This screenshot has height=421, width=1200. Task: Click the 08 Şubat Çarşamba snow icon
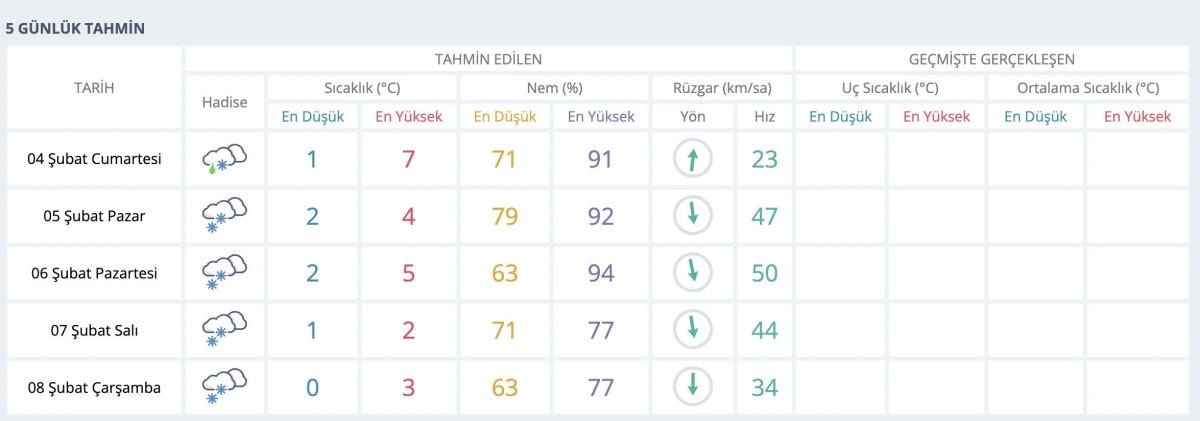tap(224, 386)
